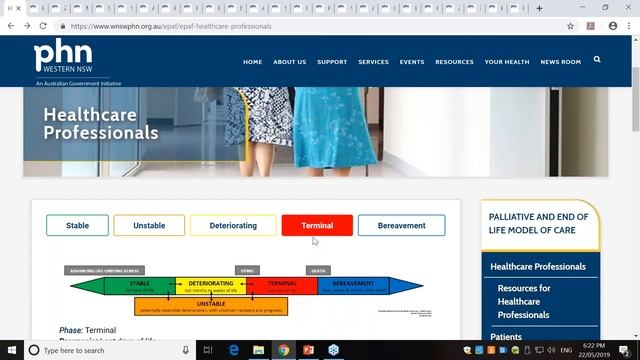Click the Healthcare Professionals banner image
Viewport: 640px width, 360px height.
pyautogui.click(x=316, y=132)
